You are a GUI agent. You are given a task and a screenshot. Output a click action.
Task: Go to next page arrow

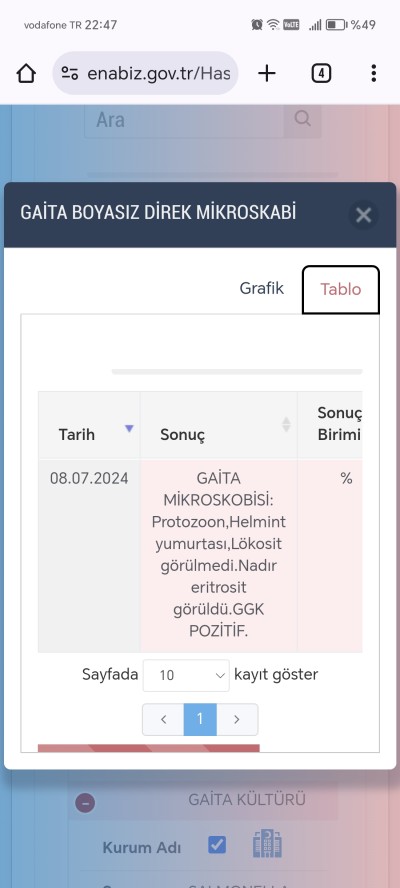[x=237, y=719]
